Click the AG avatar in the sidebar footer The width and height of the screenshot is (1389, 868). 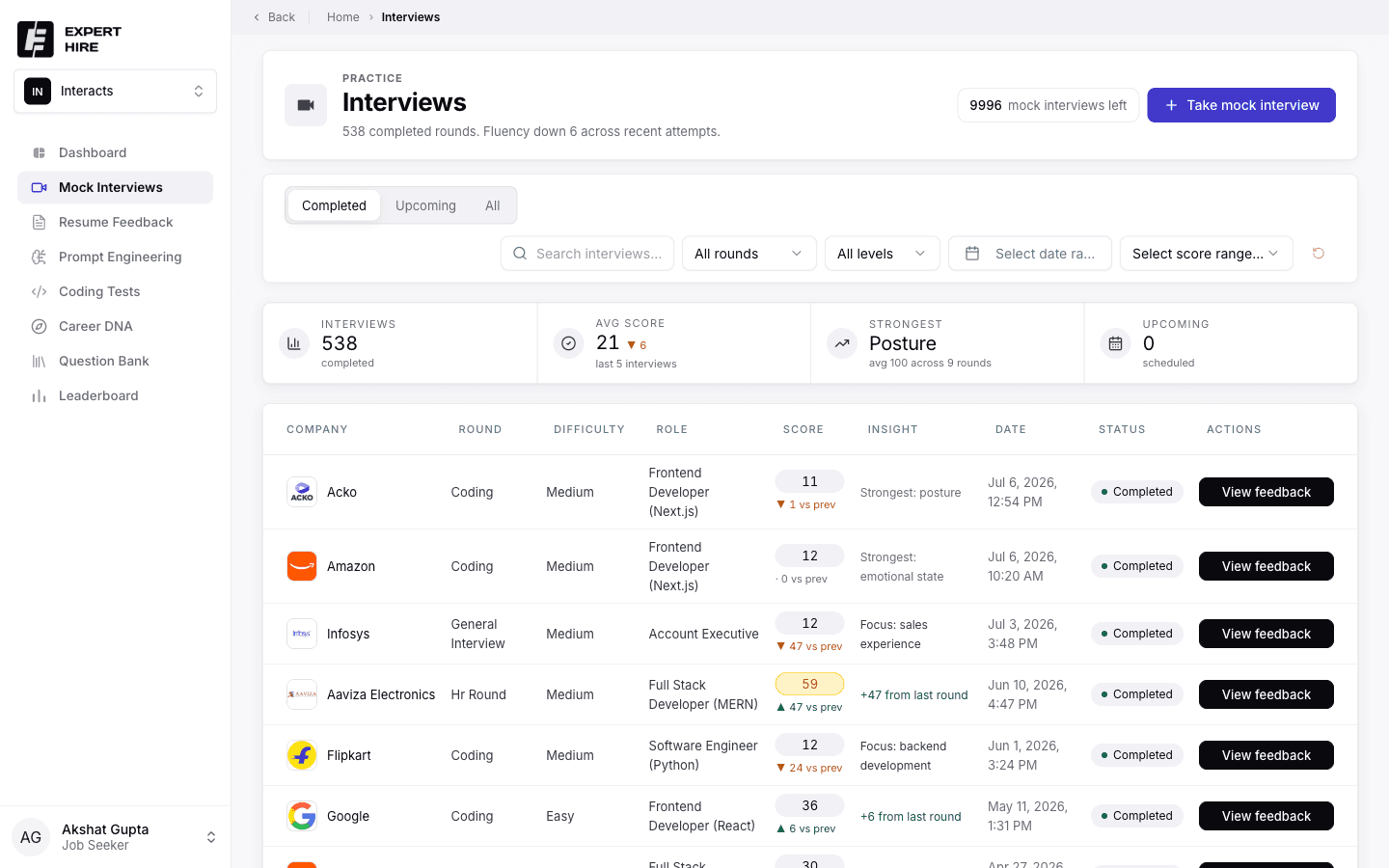click(31, 837)
